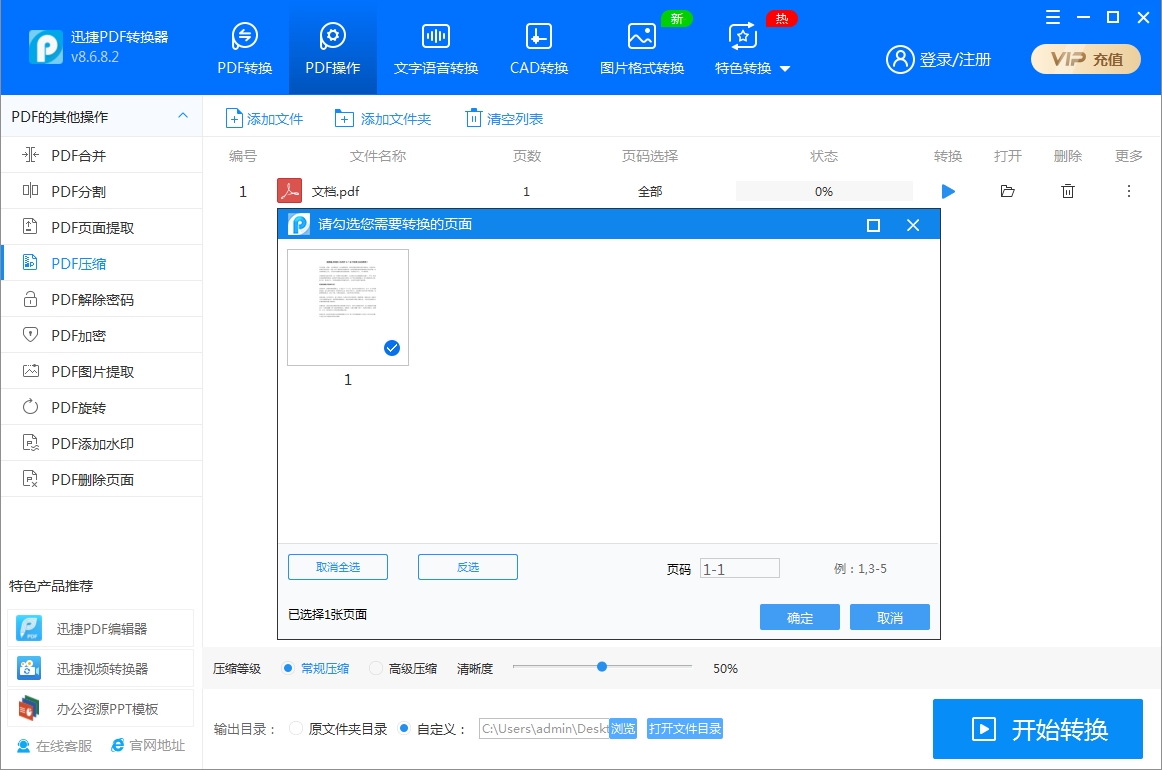
Task: Select PDF页面提取 in the sidebar
Action: (102, 228)
